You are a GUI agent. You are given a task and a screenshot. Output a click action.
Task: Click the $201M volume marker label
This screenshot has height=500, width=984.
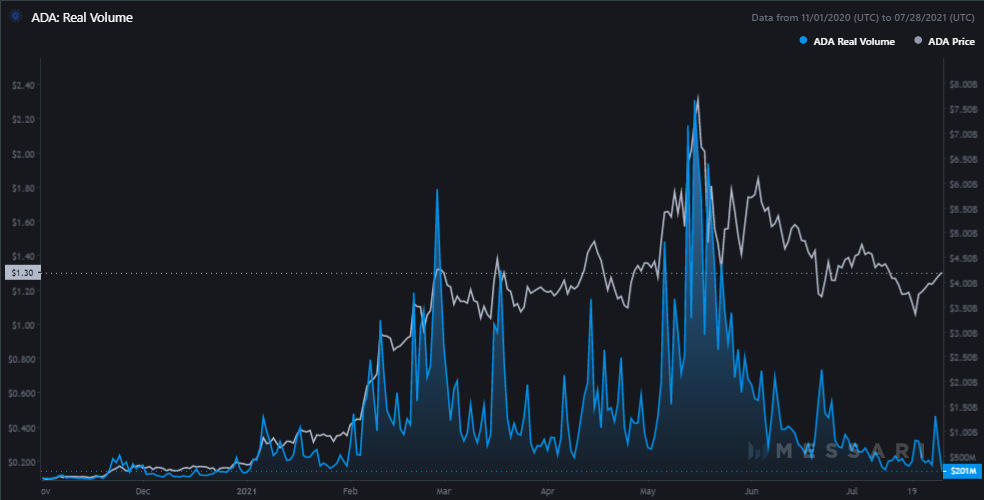point(962,470)
